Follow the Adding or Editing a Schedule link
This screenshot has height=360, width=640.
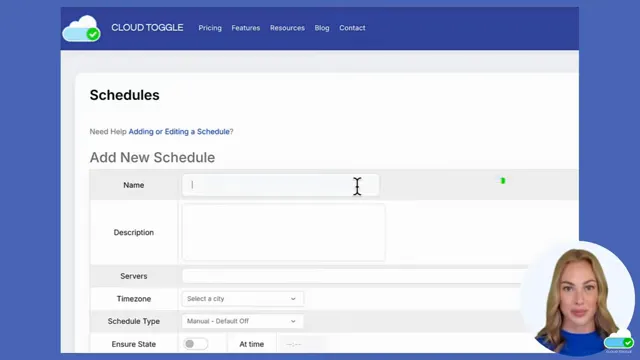coord(179,131)
